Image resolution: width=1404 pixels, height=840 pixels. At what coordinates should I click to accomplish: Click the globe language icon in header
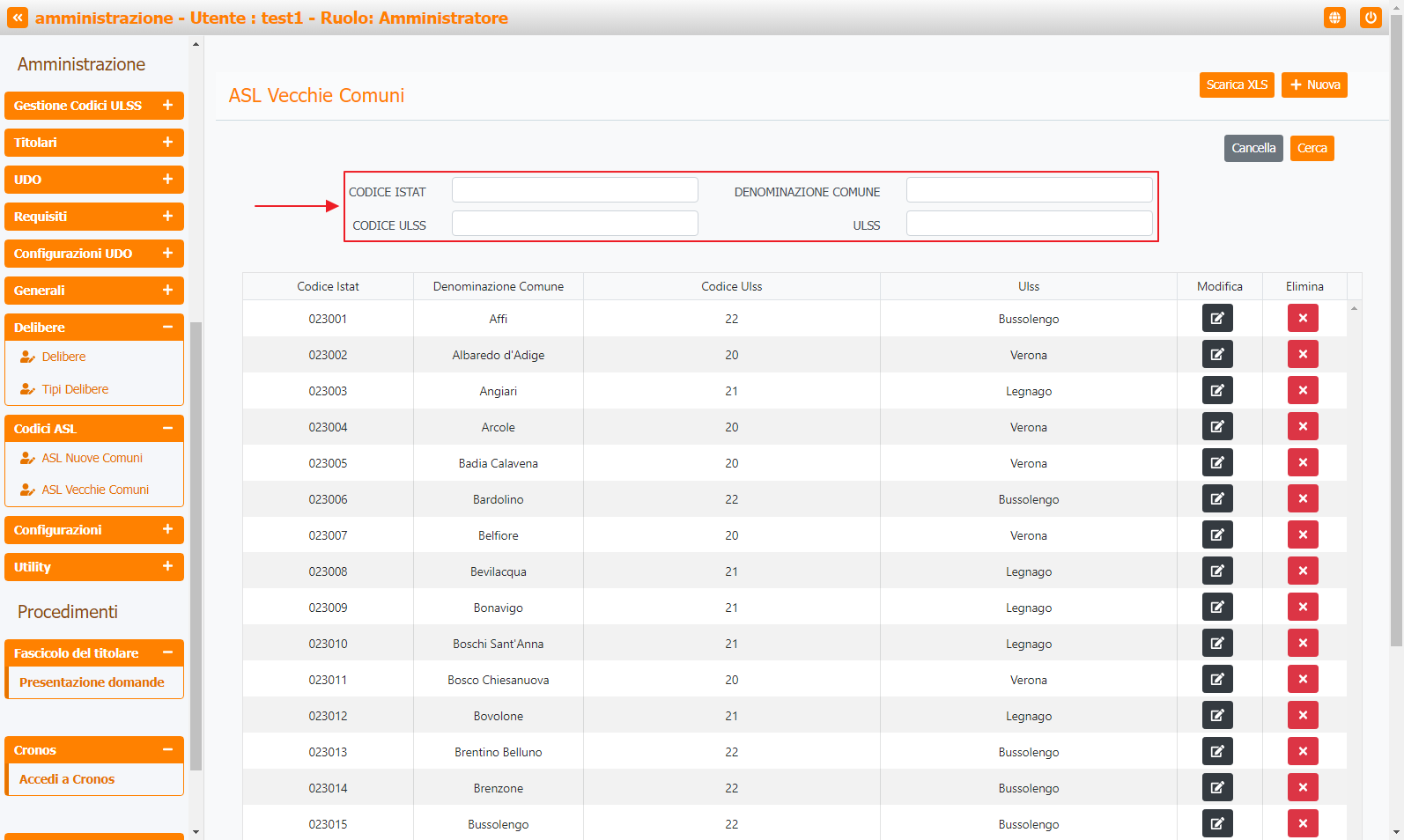1334,18
